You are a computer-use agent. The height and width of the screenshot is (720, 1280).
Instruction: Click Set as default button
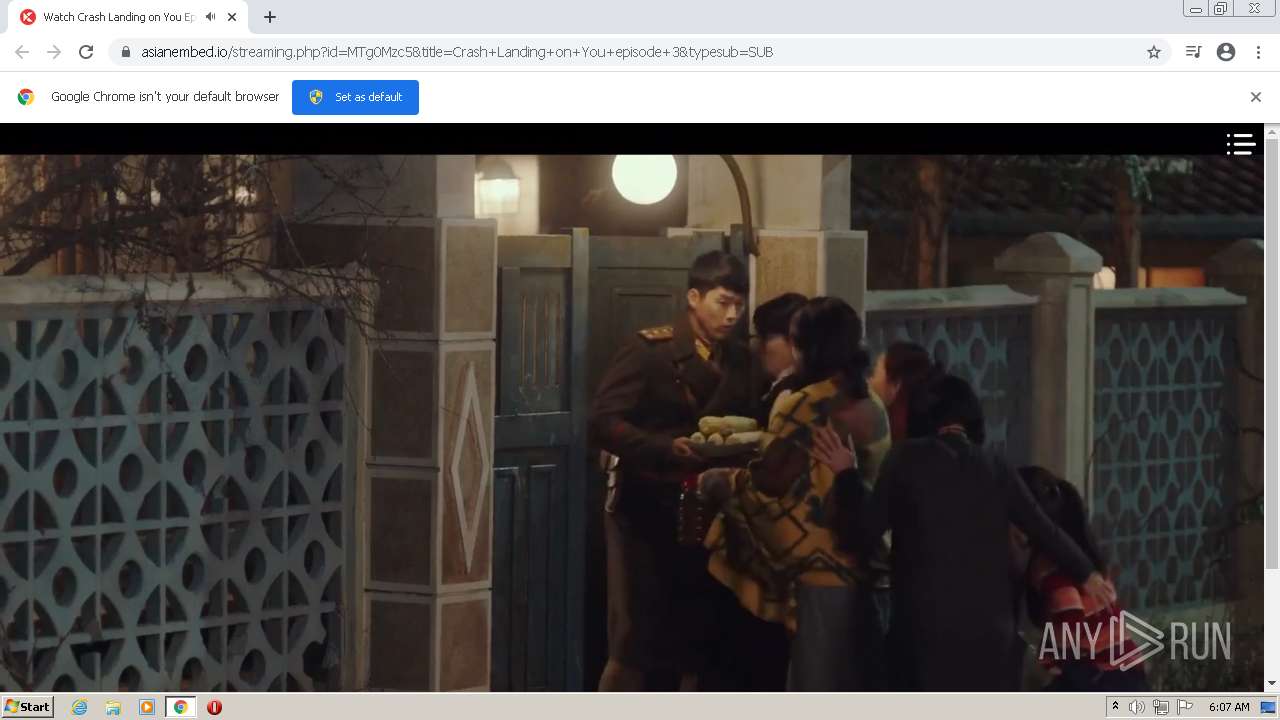pyautogui.click(x=355, y=97)
